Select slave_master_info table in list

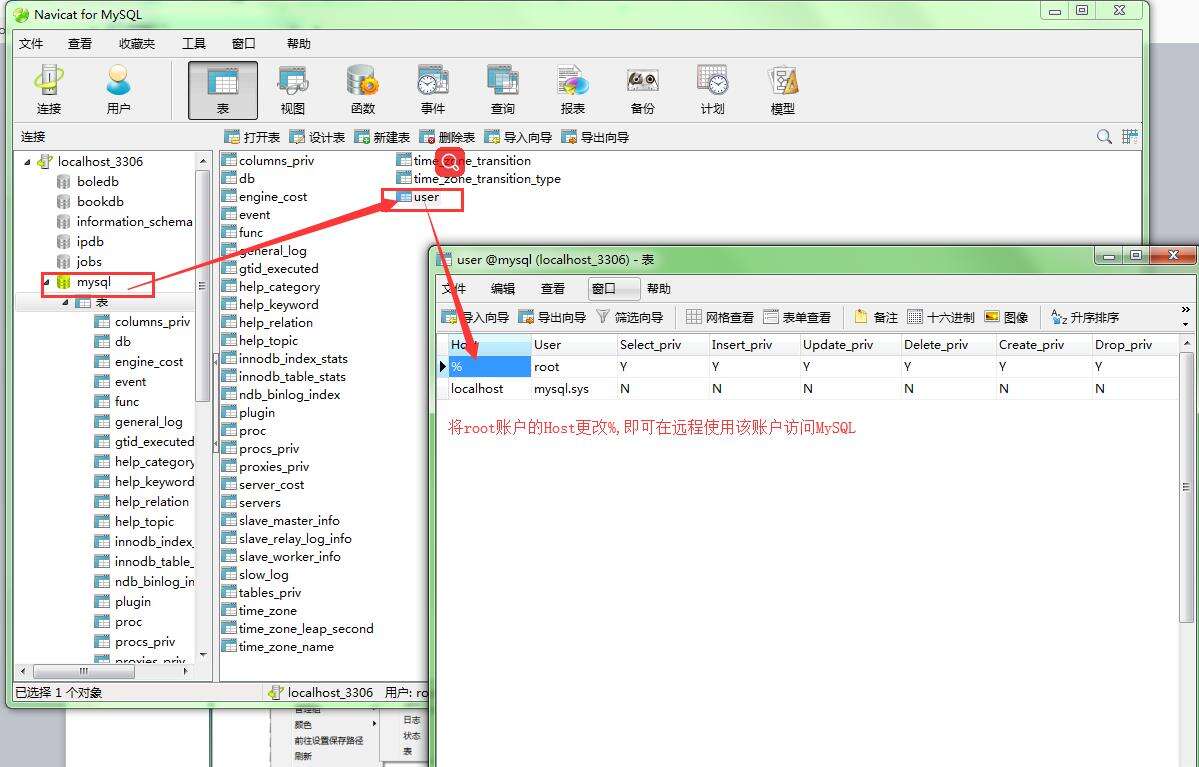[289, 520]
